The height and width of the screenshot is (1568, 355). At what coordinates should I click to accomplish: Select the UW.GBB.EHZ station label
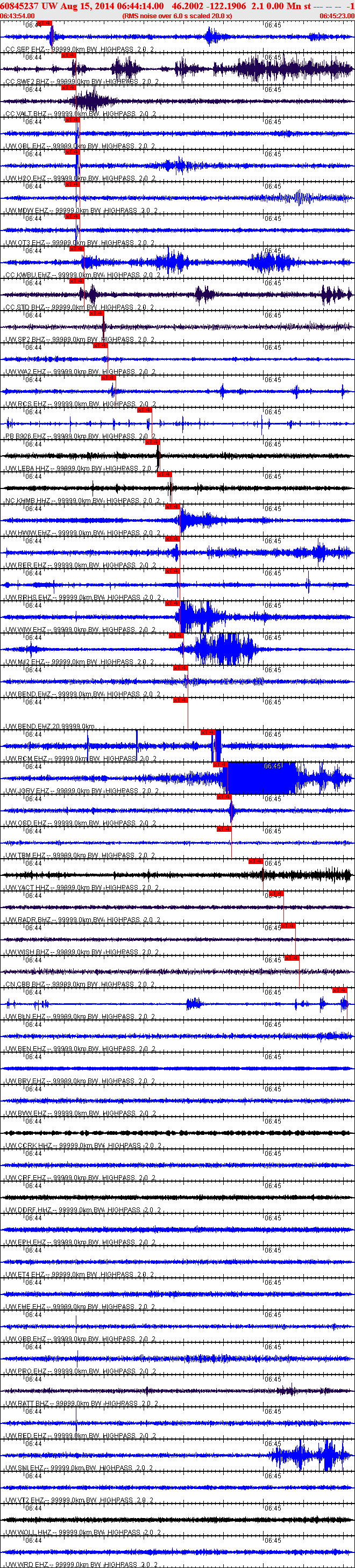[x=80, y=1340]
